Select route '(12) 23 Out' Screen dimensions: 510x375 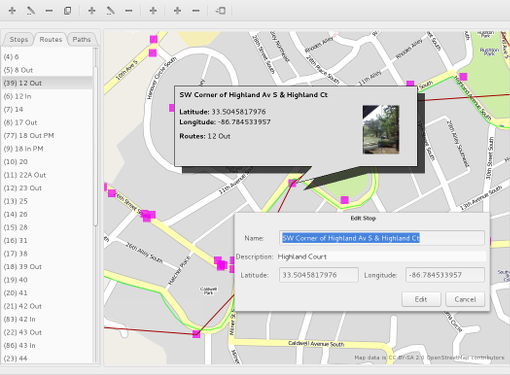(47, 188)
